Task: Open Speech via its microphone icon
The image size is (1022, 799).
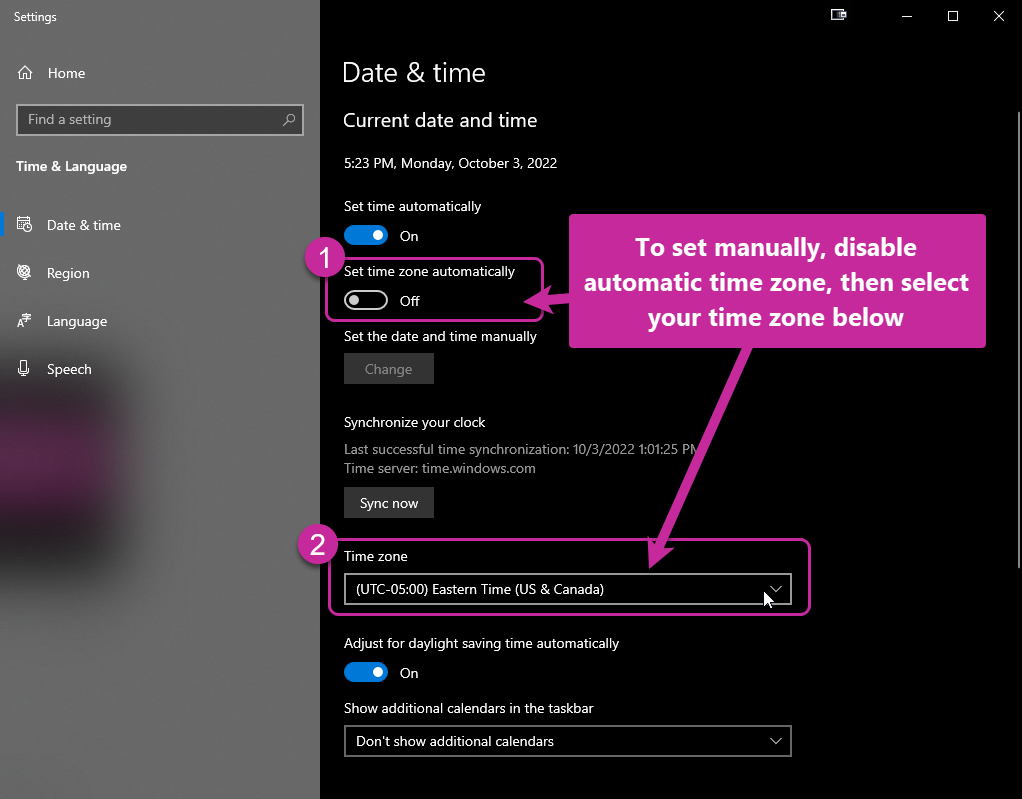Action: click(23, 368)
